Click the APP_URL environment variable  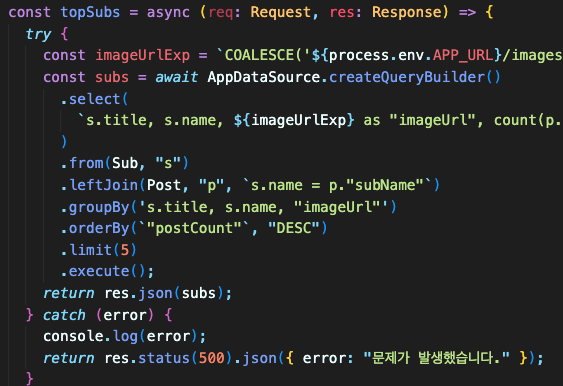click(x=463, y=56)
